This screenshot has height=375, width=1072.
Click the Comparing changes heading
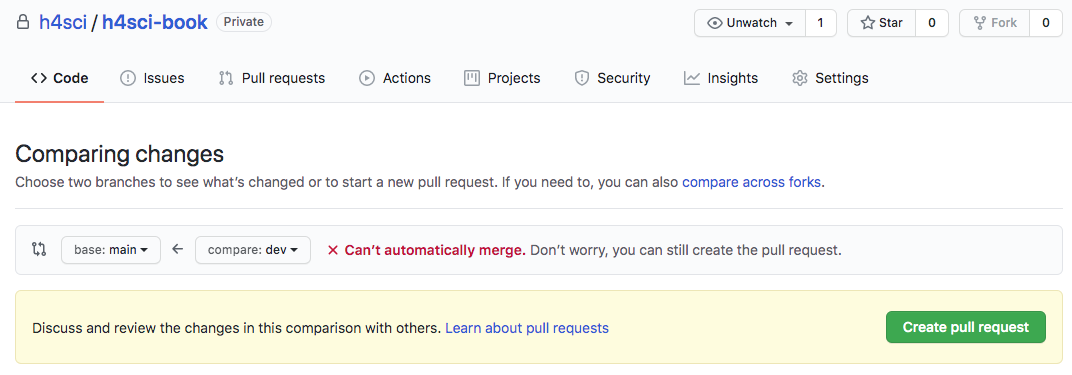(120, 154)
